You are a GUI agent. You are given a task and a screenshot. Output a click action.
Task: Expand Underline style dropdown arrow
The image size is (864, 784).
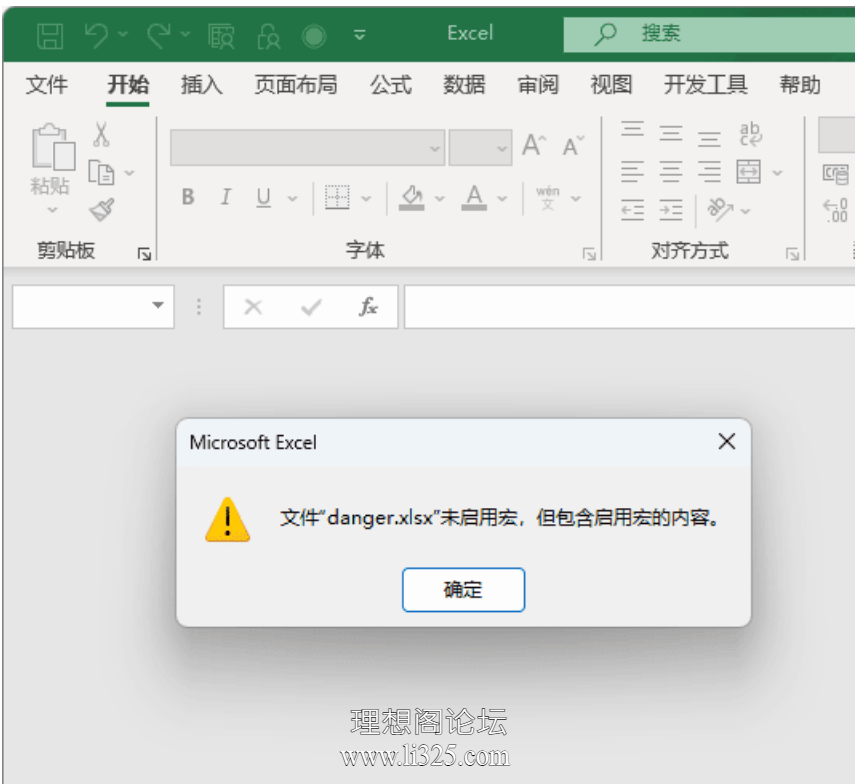point(293,198)
